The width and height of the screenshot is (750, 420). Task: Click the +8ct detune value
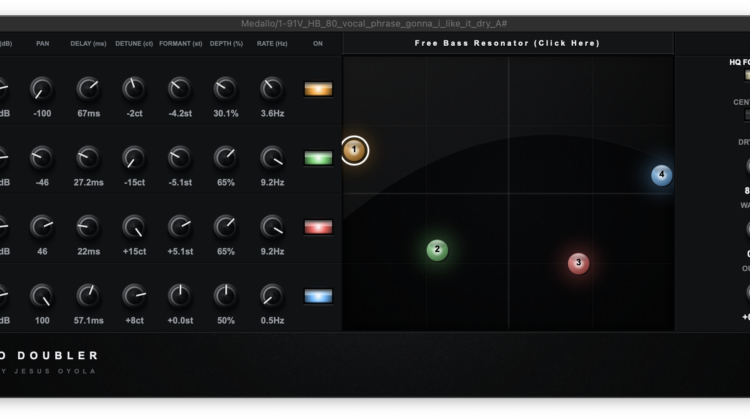click(134, 321)
